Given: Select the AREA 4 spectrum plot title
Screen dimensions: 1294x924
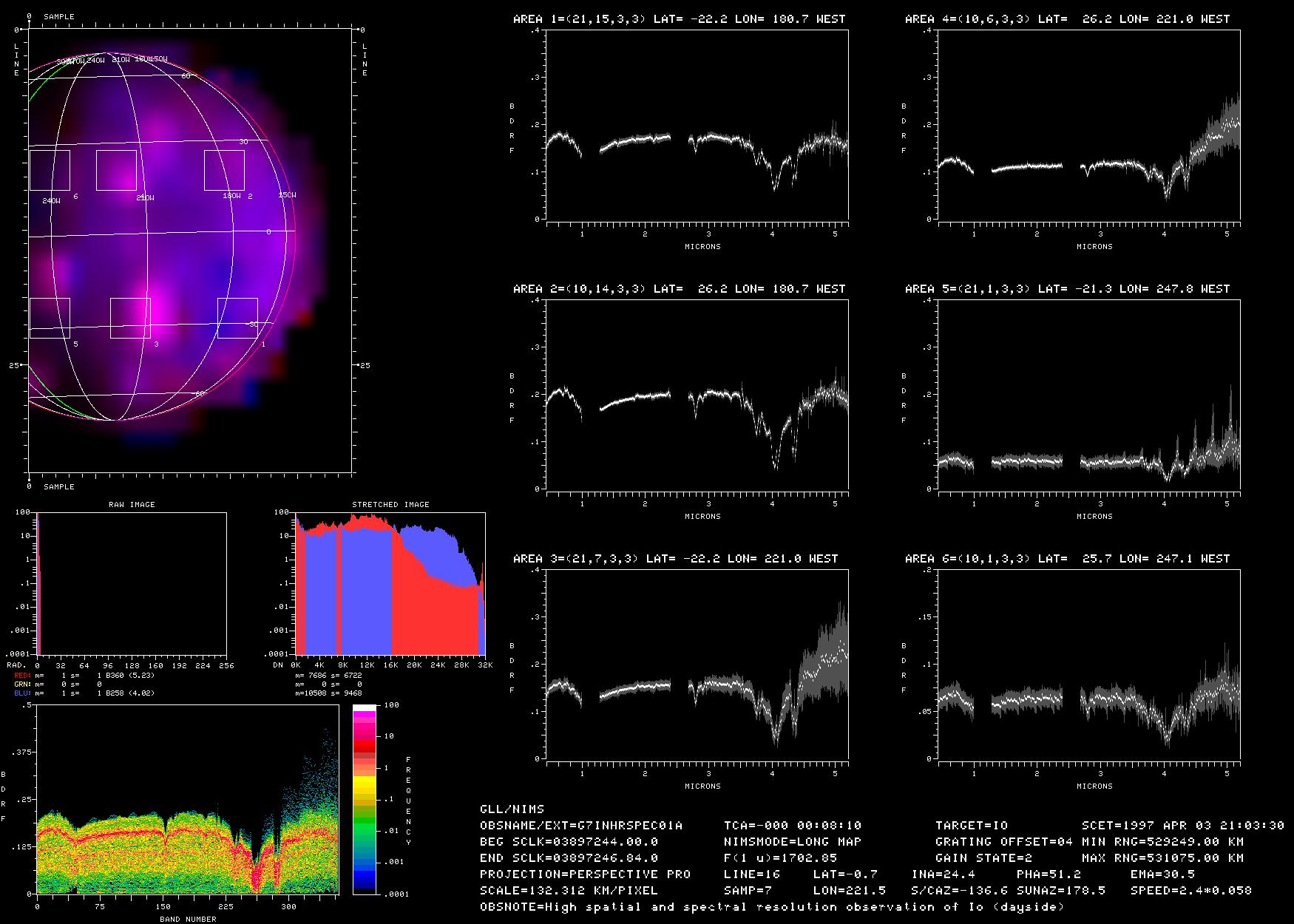Looking at the screenshot, I should click(x=1067, y=19).
